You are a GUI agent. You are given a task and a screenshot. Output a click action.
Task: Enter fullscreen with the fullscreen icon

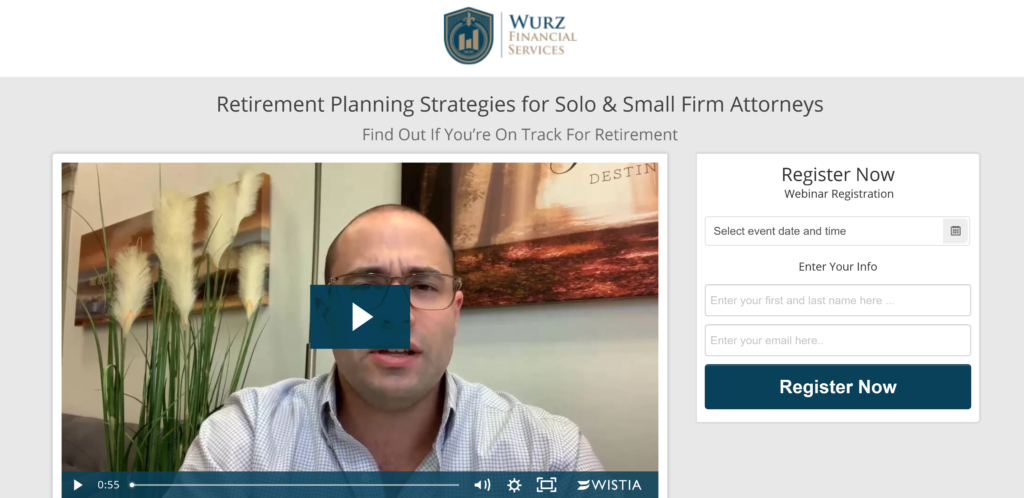(x=546, y=485)
